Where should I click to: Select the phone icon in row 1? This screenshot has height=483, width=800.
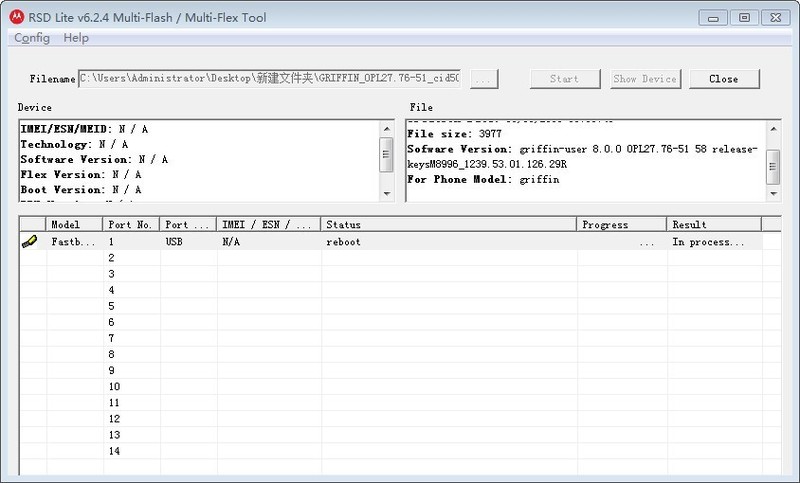[30, 242]
